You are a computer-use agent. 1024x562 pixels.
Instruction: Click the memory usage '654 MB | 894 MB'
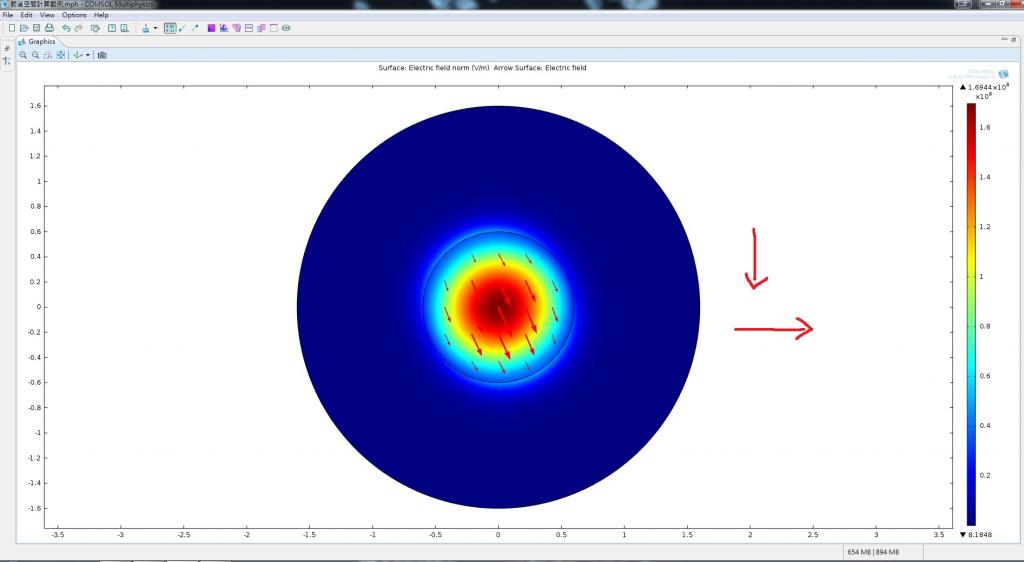click(873, 552)
